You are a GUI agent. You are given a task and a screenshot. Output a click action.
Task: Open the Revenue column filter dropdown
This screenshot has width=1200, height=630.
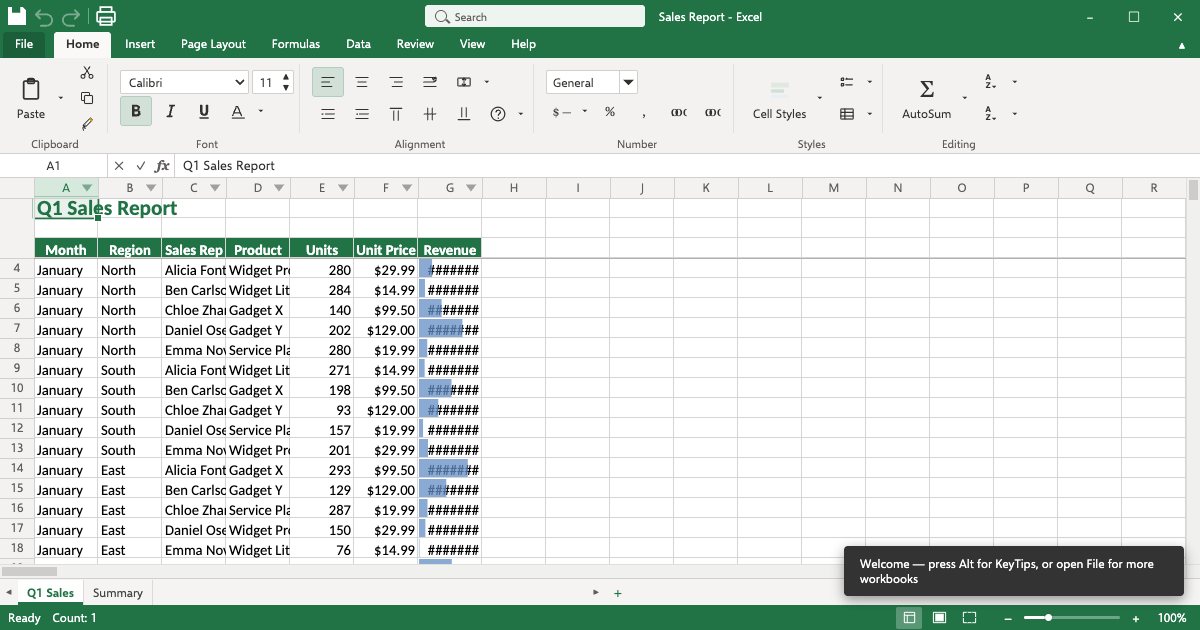tap(472, 188)
